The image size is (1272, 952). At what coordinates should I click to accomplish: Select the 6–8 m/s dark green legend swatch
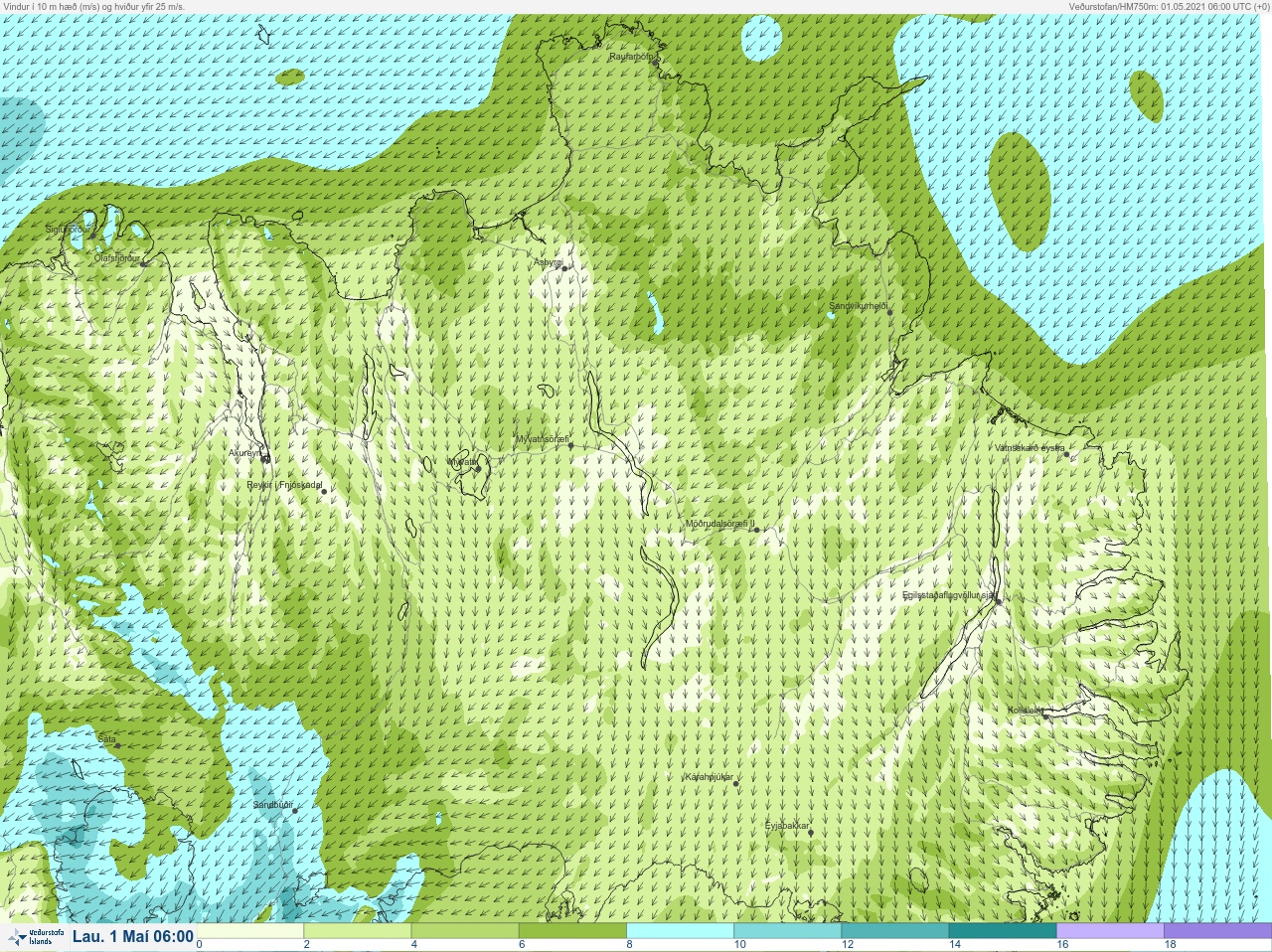pyautogui.click(x=572, y=931)
